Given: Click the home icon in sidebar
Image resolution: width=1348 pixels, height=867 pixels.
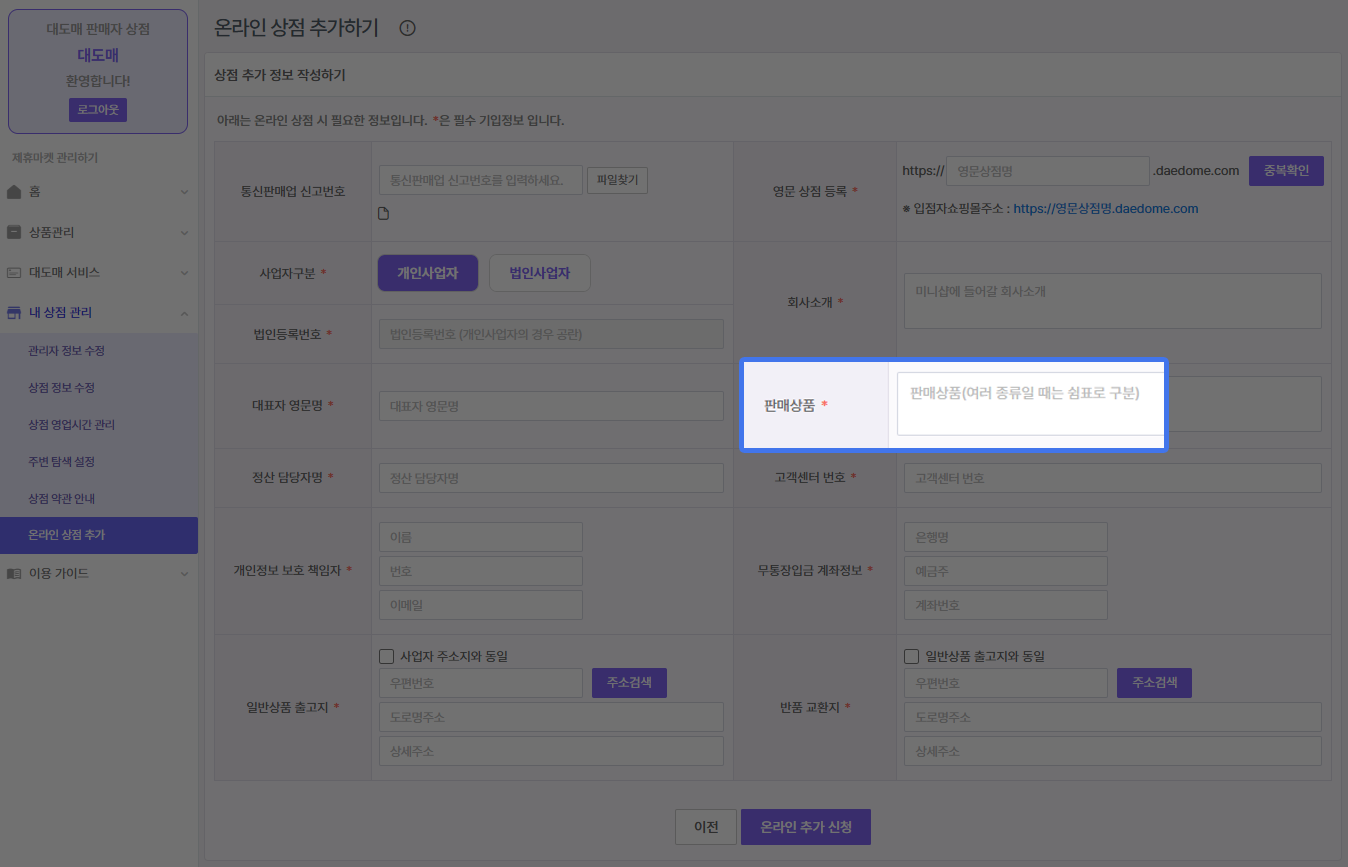Looking at the screenshot, I should 14,191.
